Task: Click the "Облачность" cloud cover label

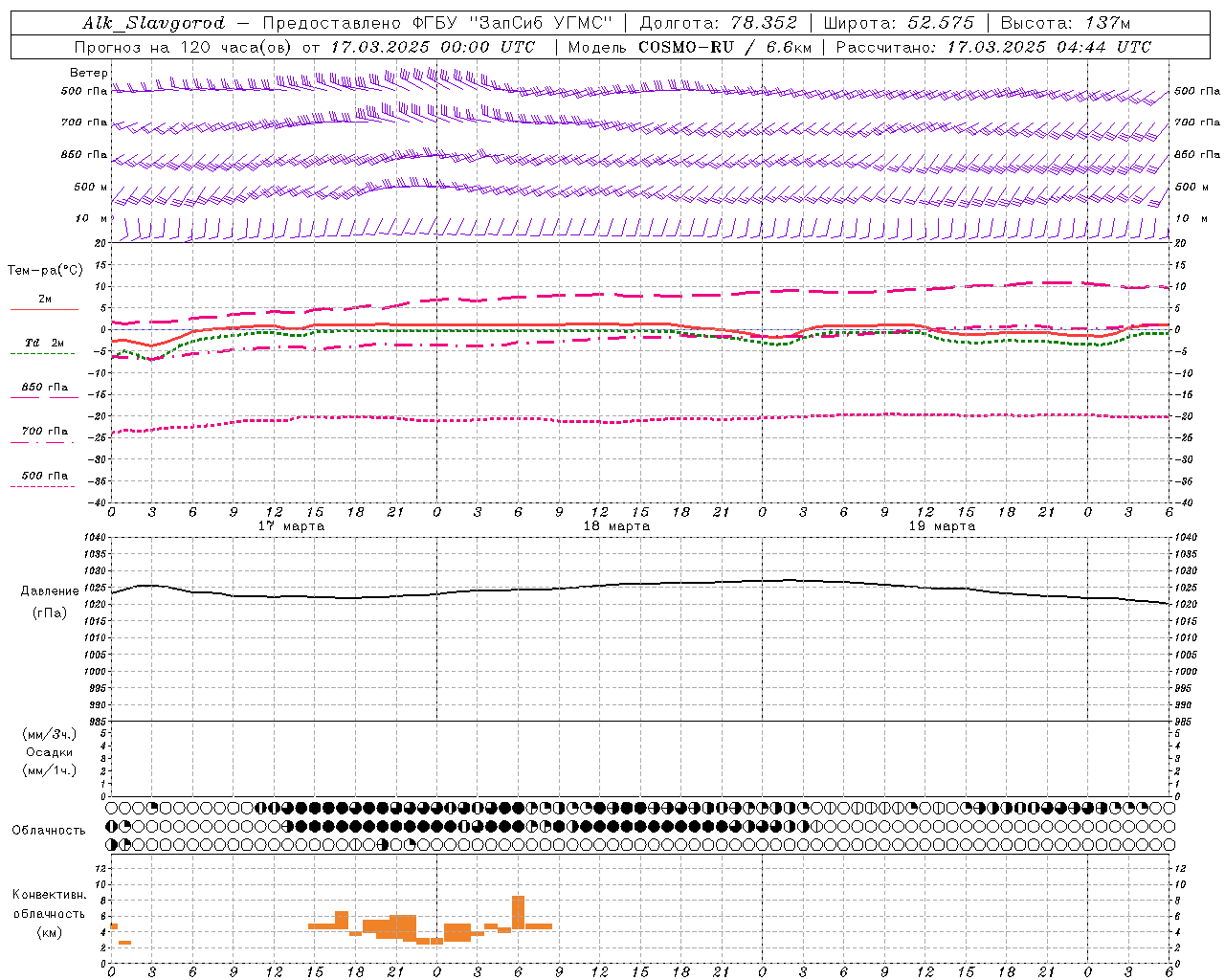Action: [49, 831]
